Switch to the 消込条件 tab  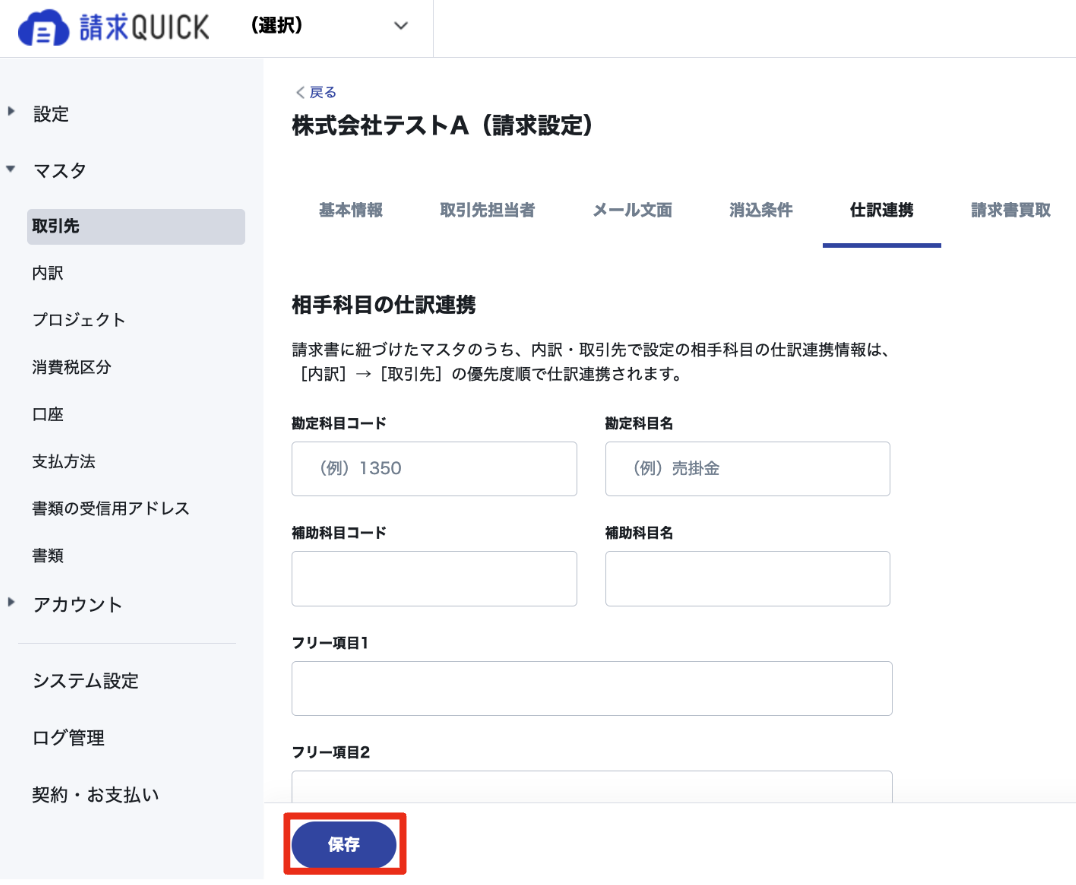point(760,210)
